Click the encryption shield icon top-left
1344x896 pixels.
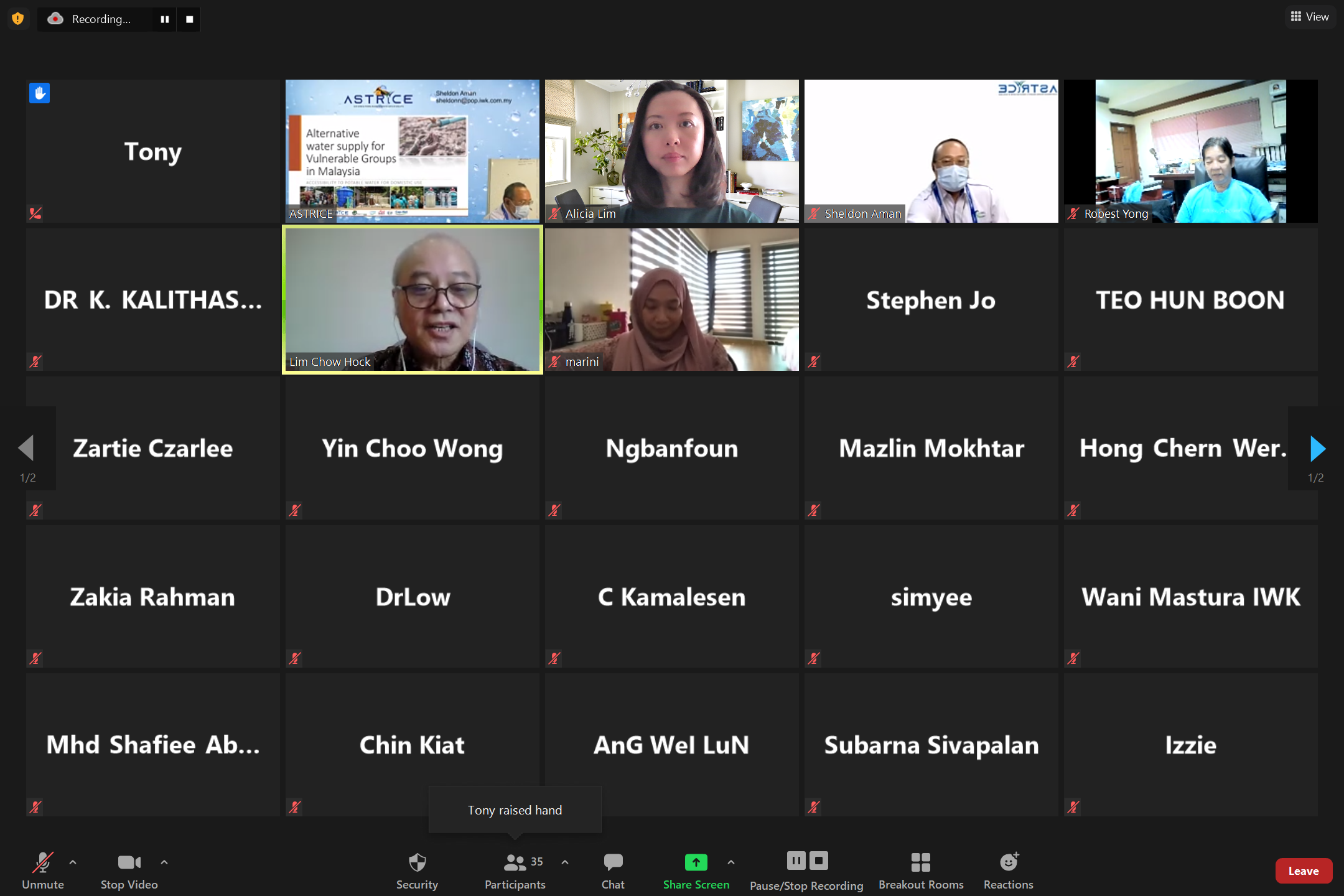(x=18, y=19)
